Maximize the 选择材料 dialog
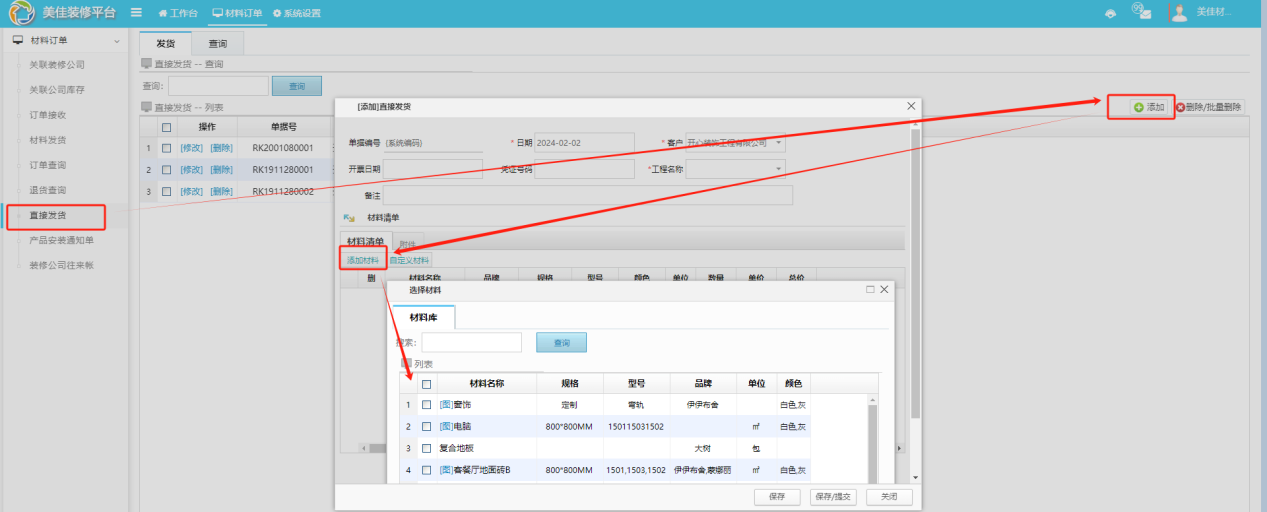This screenshot has width=1267, height=512. [869, 289]
